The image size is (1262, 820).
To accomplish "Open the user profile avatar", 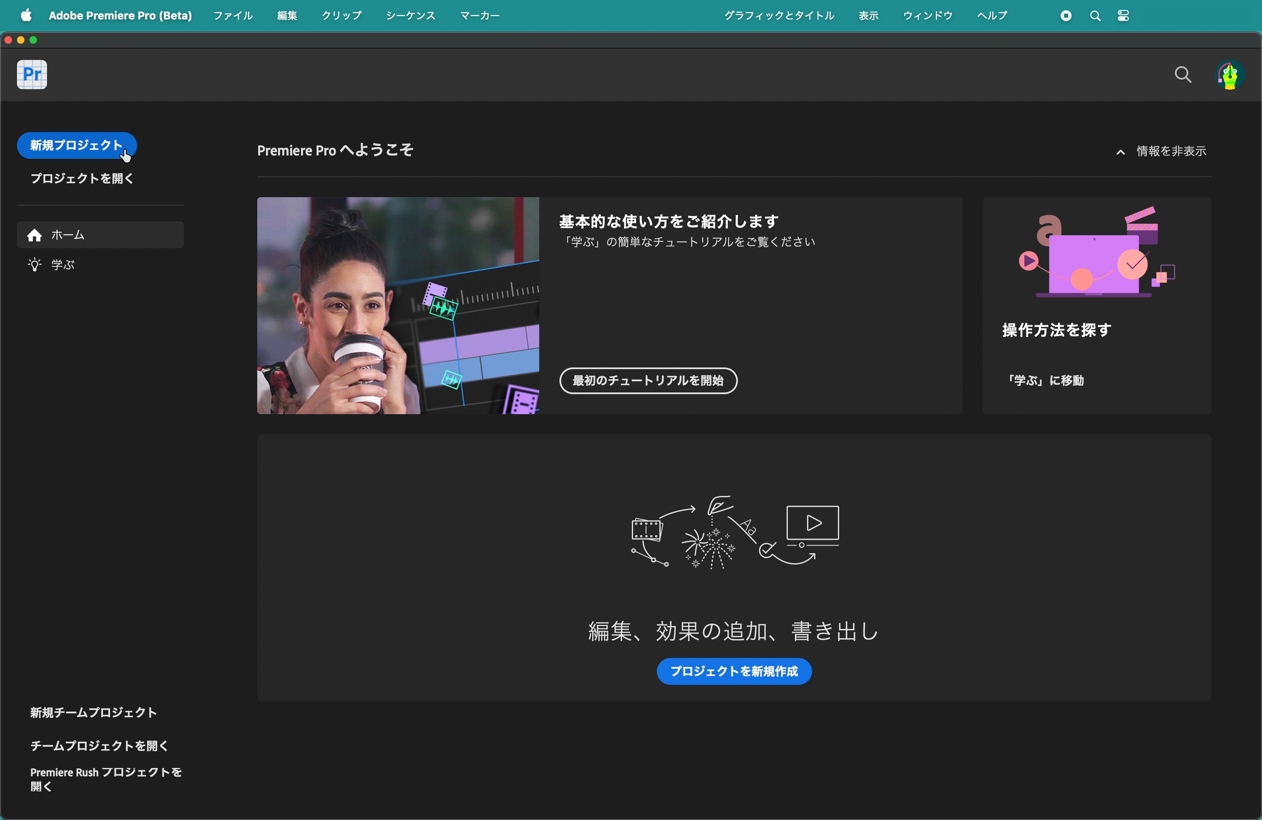I will click(x=1229, y=75).
